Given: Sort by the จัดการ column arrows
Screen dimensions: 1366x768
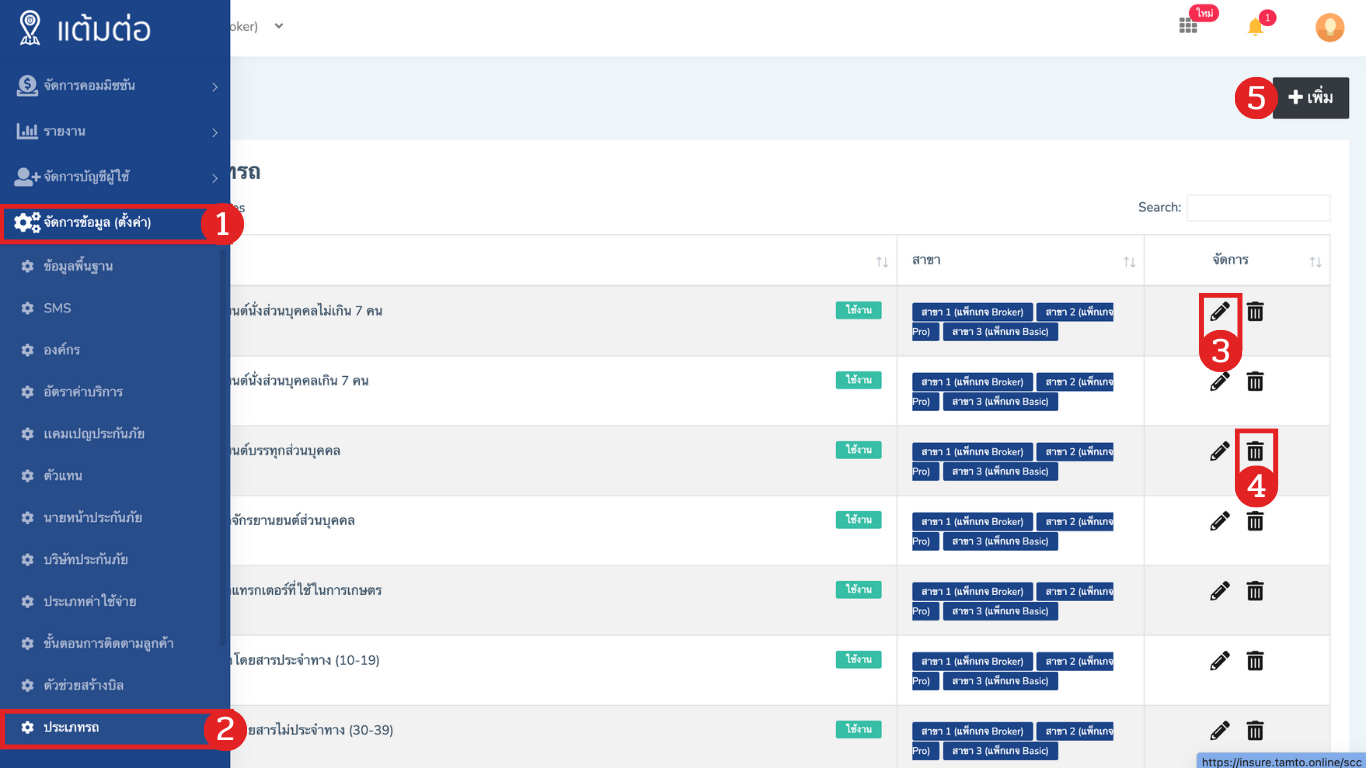Looking at the screenshot, I should tap(1315, 261).
